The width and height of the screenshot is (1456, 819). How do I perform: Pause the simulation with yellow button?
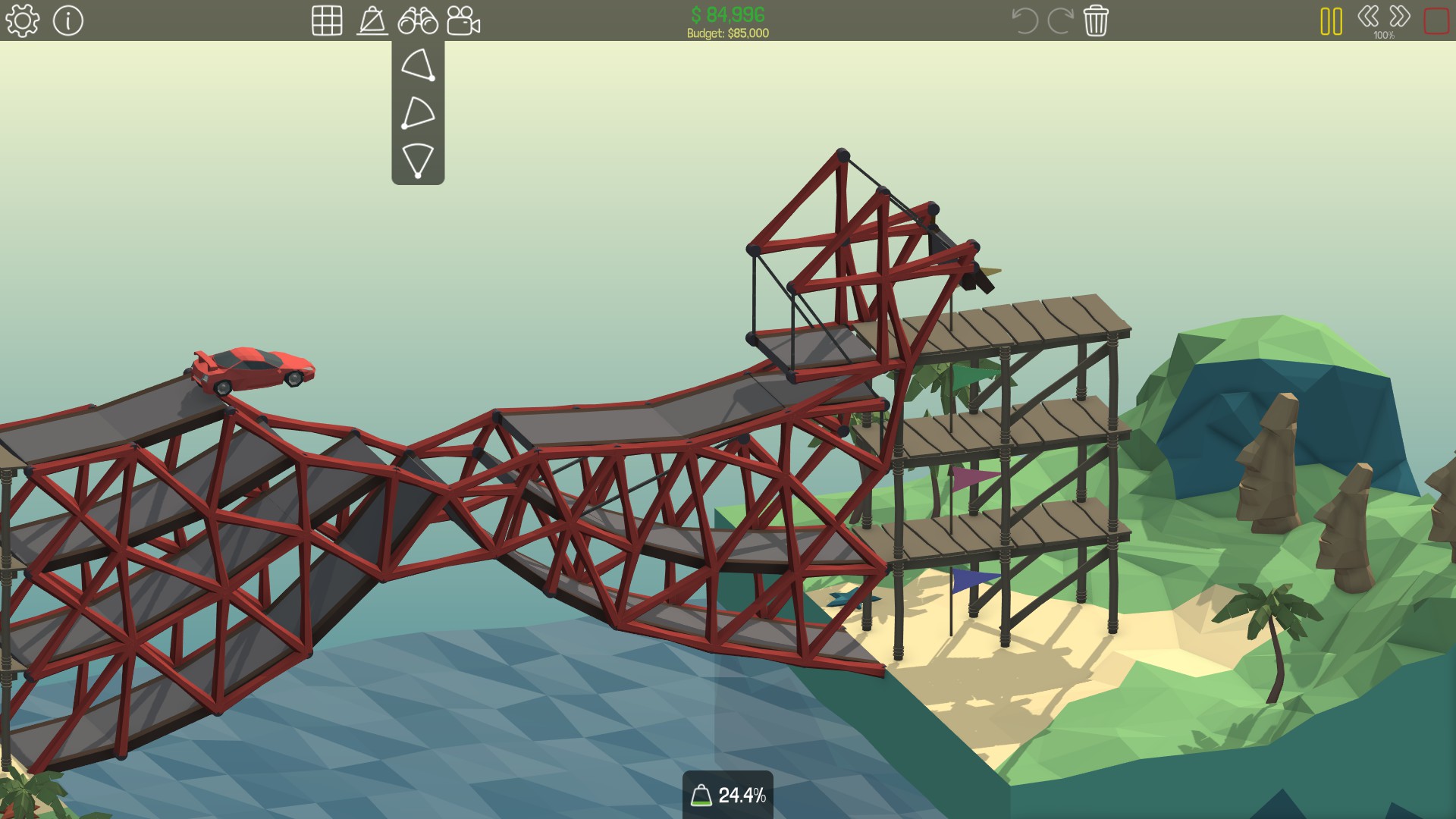click(x=1331, y=21)
